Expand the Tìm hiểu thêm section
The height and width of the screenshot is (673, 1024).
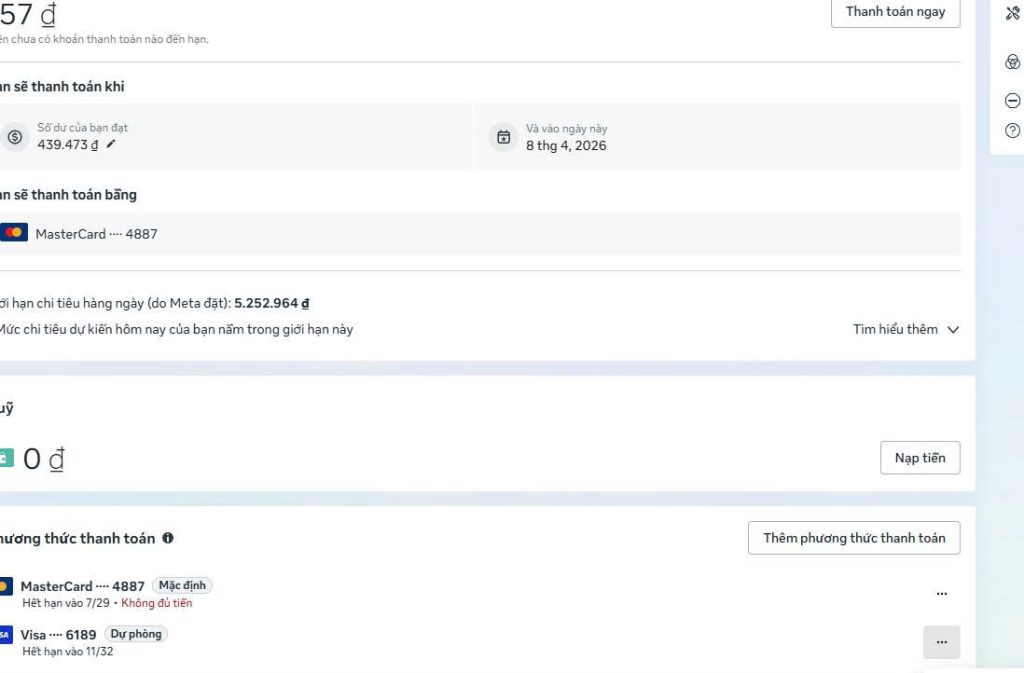[905, 329]
